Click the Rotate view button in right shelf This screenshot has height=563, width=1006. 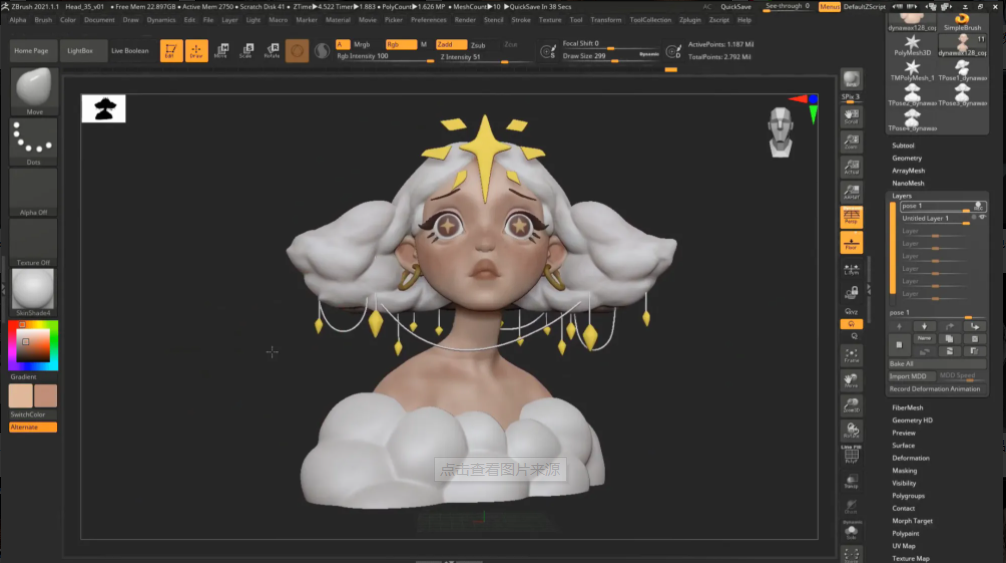pyautogui.click(x=851, y=430)
